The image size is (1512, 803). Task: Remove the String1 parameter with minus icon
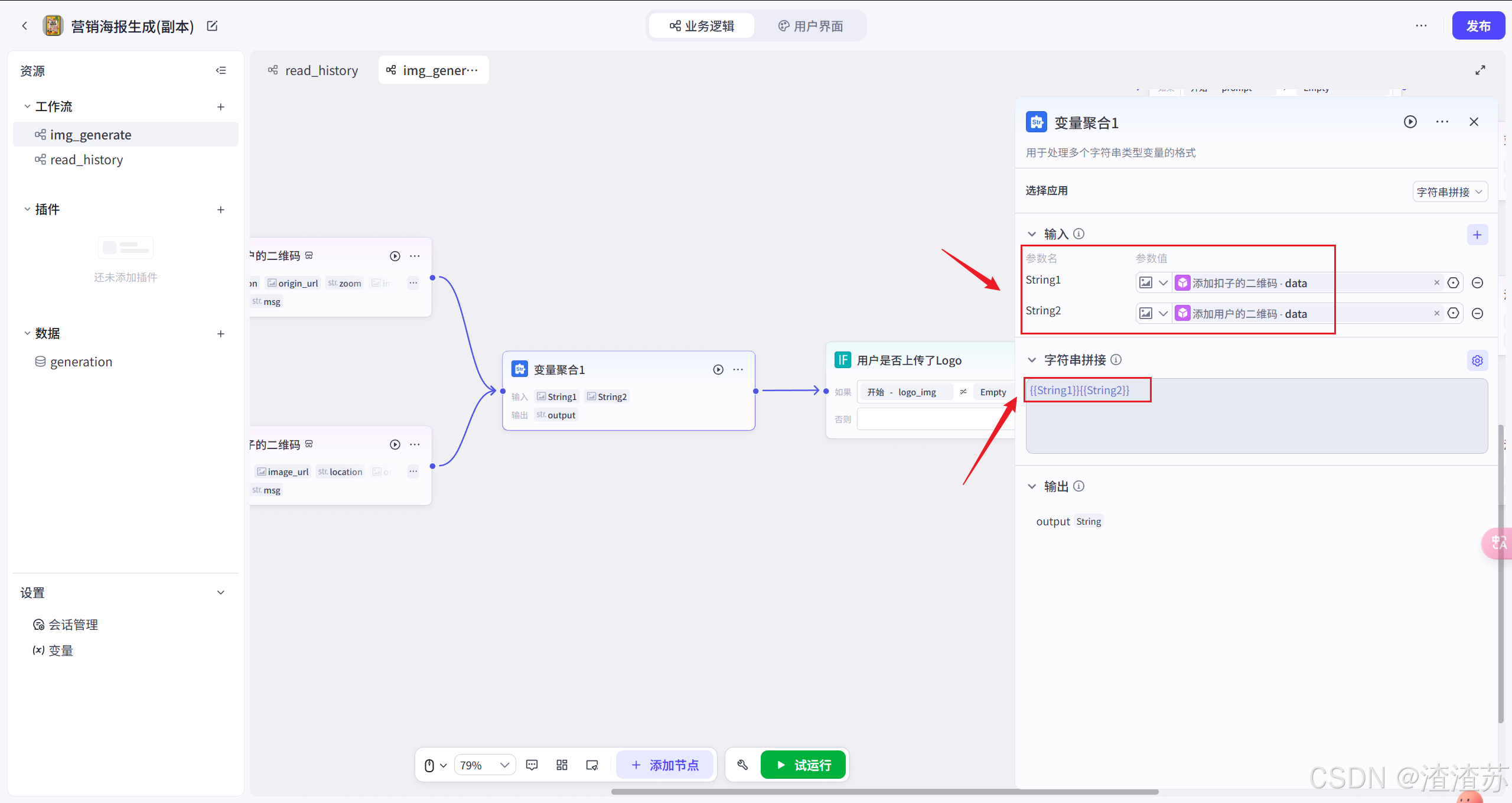tap(1477, 283)
